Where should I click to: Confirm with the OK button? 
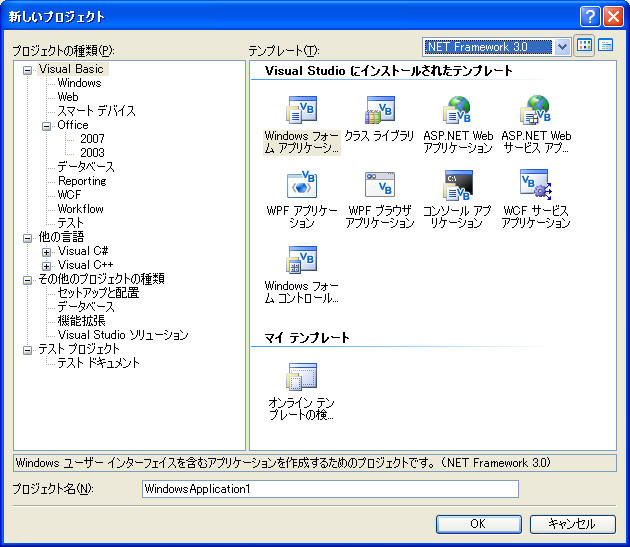coord(479,524)
